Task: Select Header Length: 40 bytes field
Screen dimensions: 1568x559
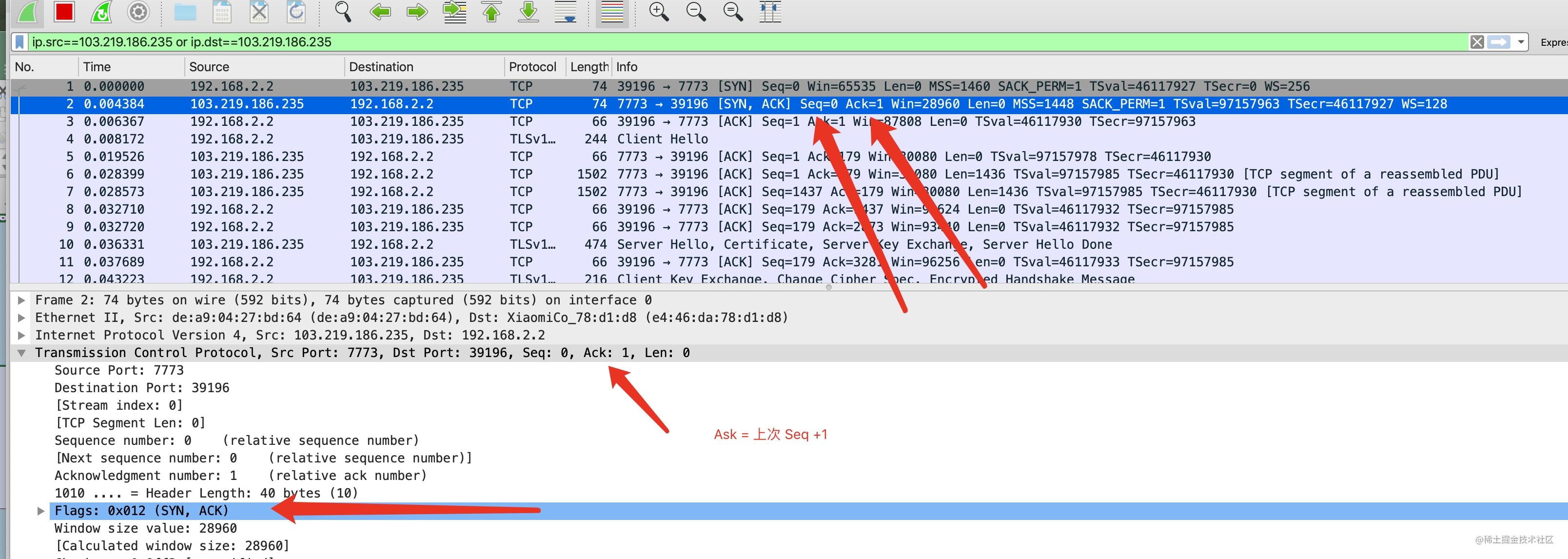Action: point(206,493)
